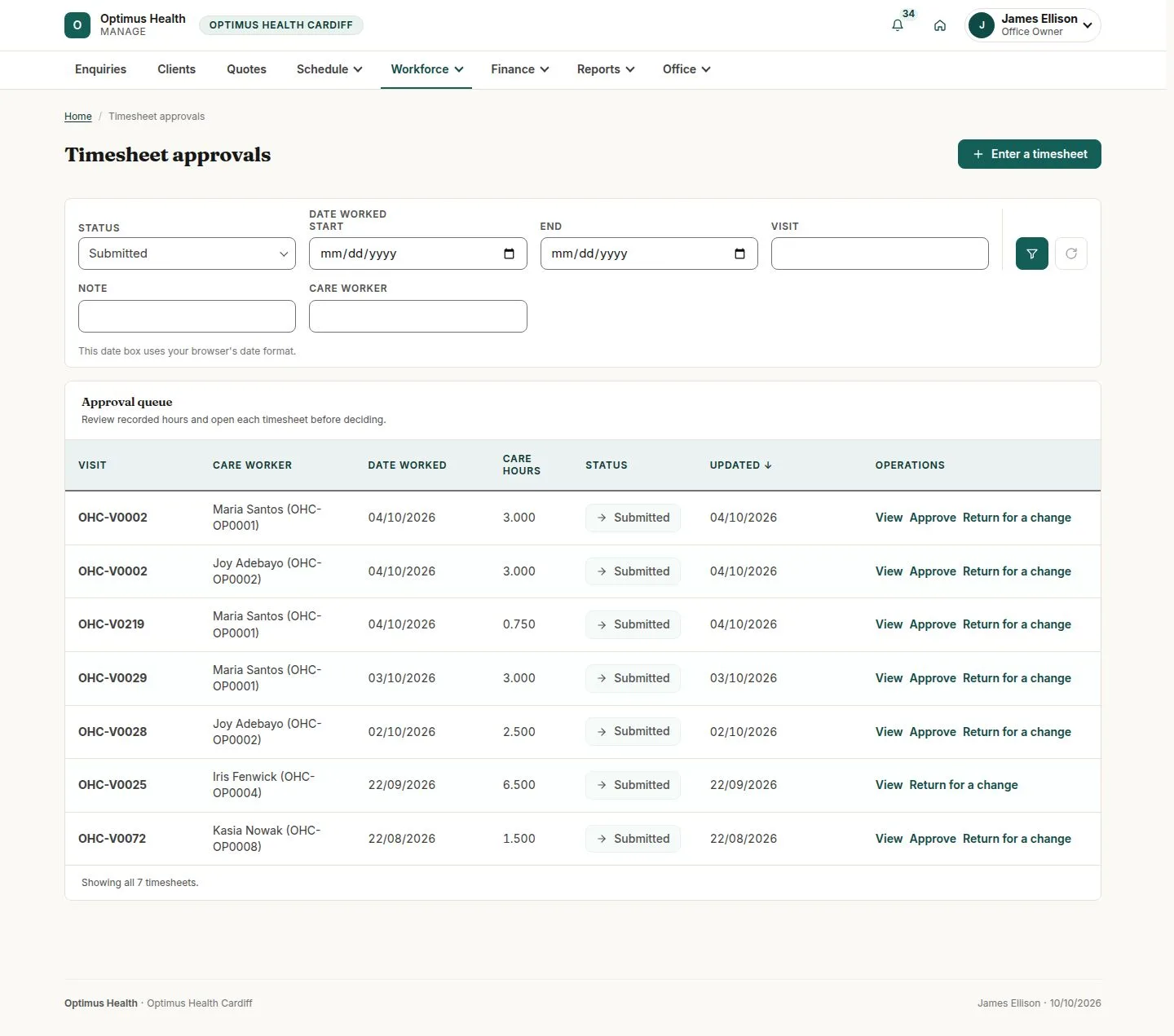The height and width of the screenshot is (1036, 1174).
Task: Click the Care Worker column header
Action: point(252,465)
